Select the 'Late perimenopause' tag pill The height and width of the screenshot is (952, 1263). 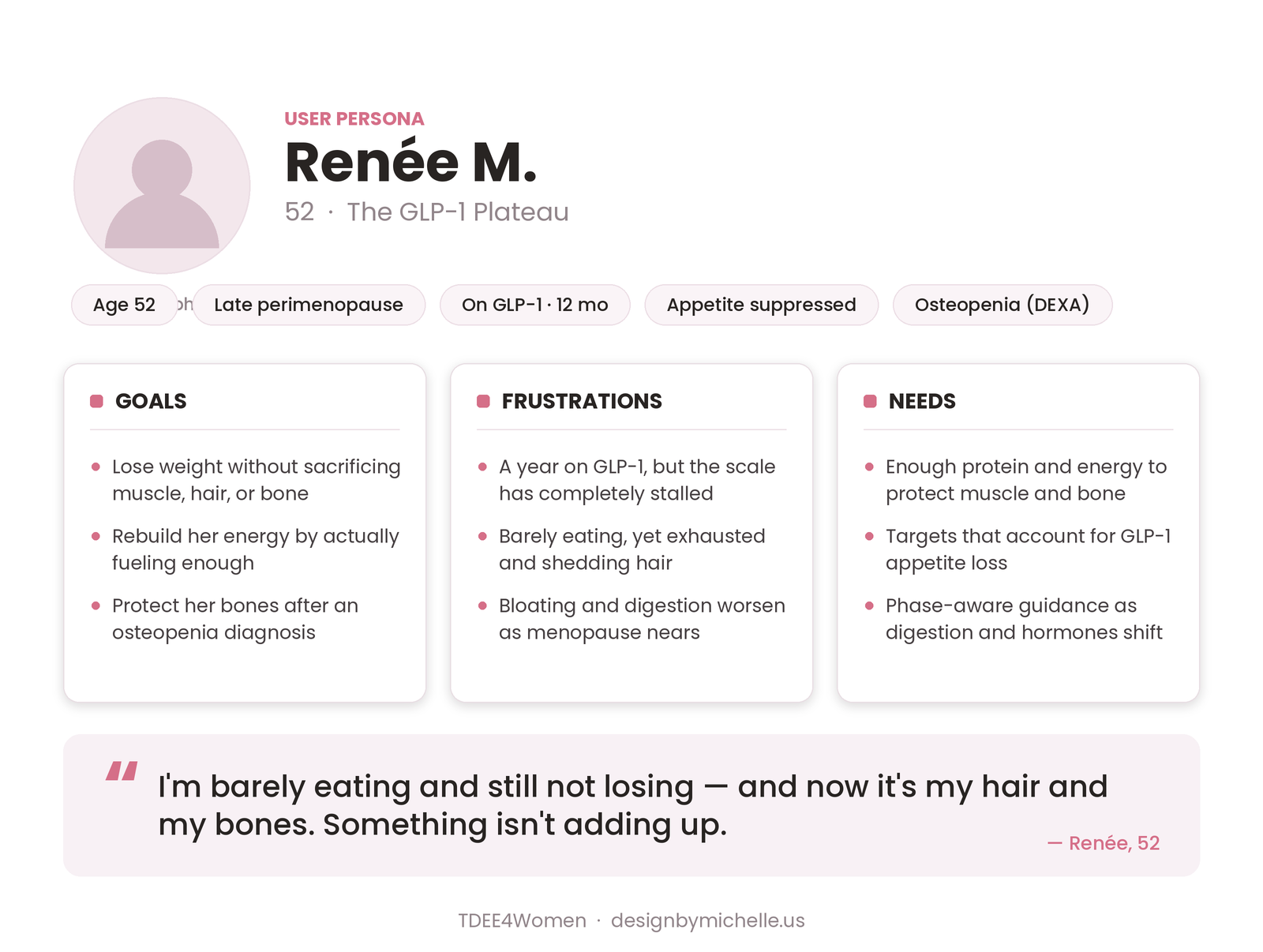tap(309, 305)
